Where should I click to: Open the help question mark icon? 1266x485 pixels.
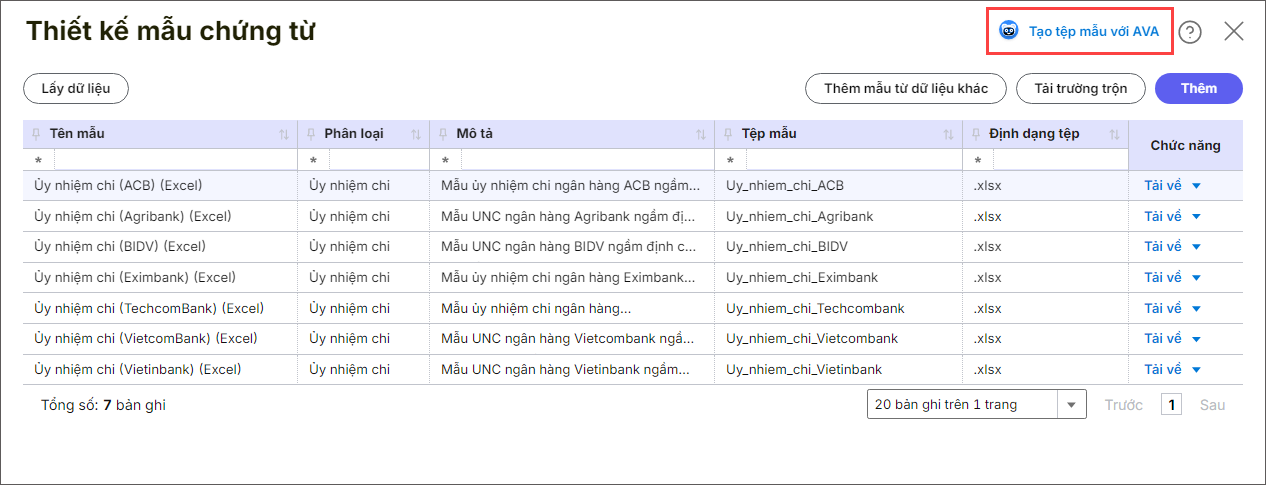(x=1189, y=32)
